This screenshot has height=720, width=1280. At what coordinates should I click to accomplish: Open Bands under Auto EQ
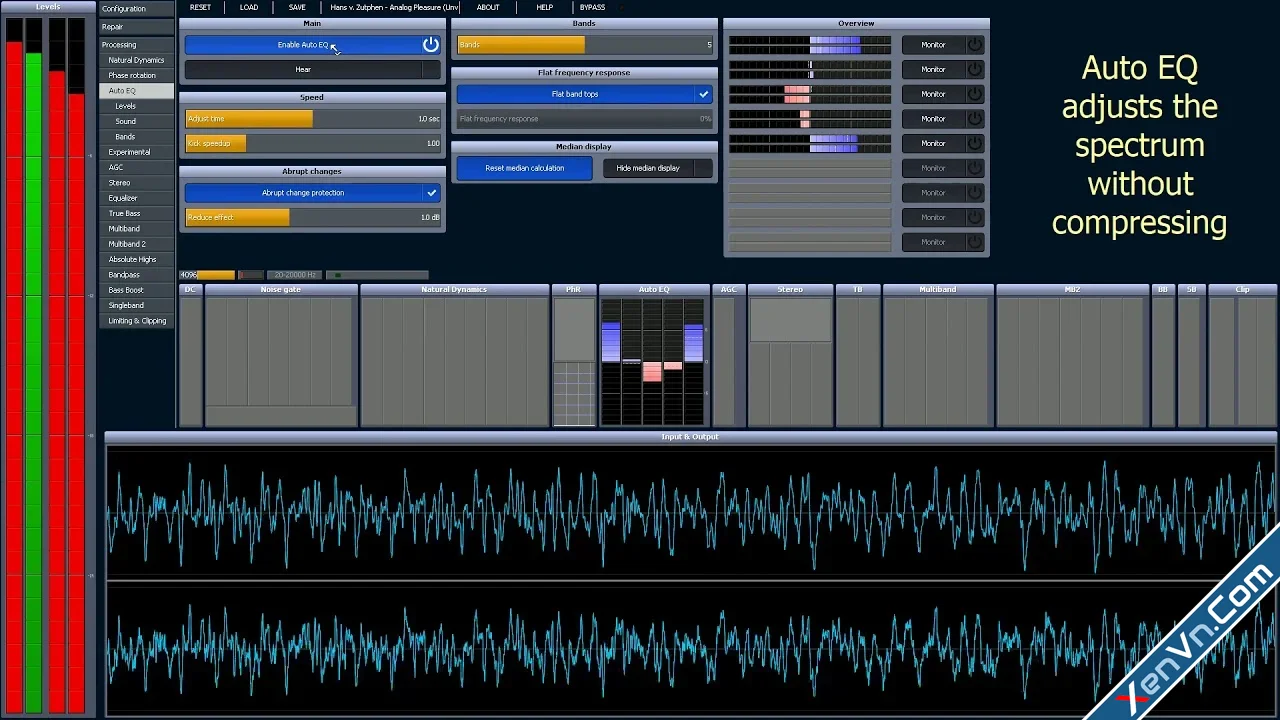point(136,137)
